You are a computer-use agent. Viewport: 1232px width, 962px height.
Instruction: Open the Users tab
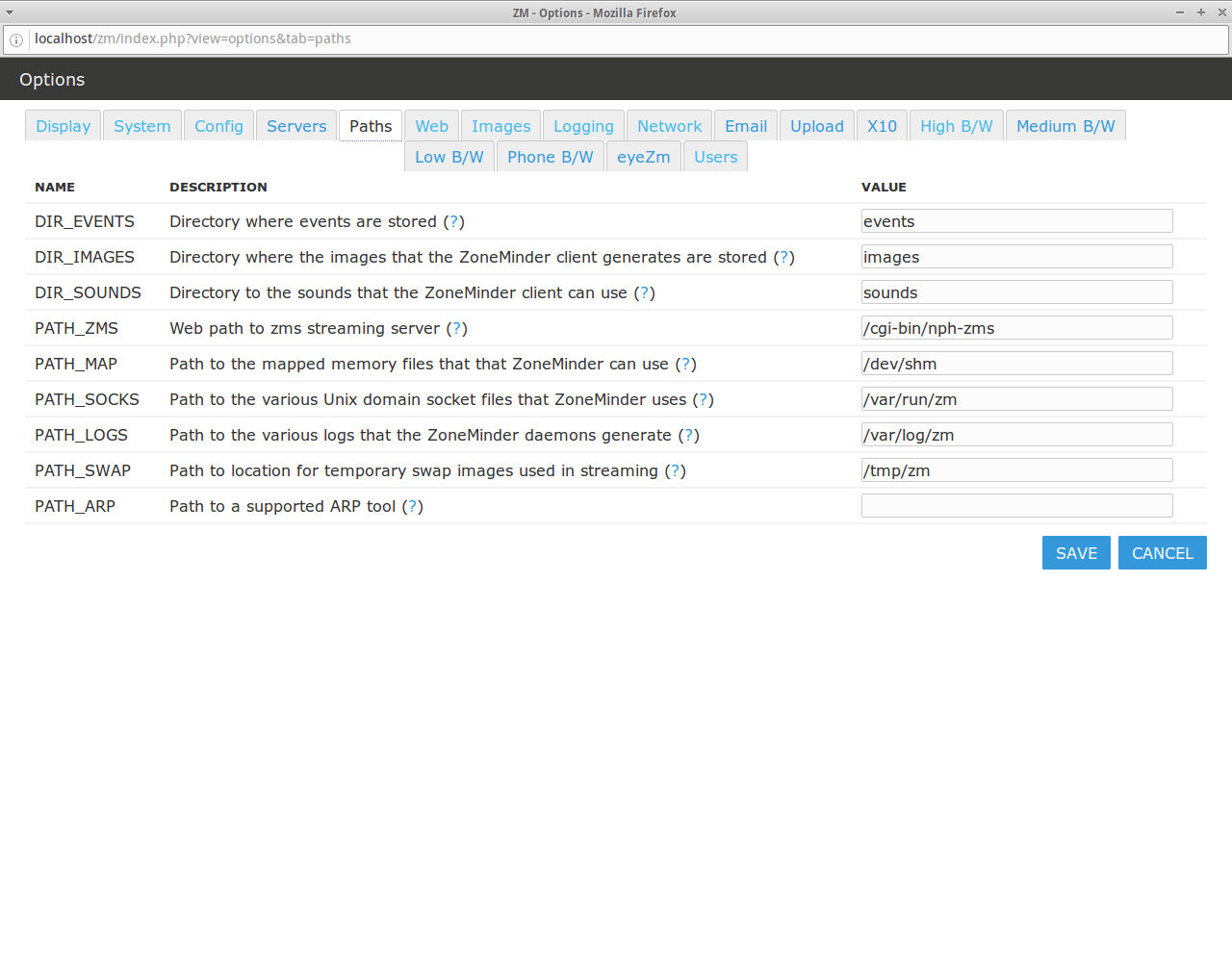[716, 157]
